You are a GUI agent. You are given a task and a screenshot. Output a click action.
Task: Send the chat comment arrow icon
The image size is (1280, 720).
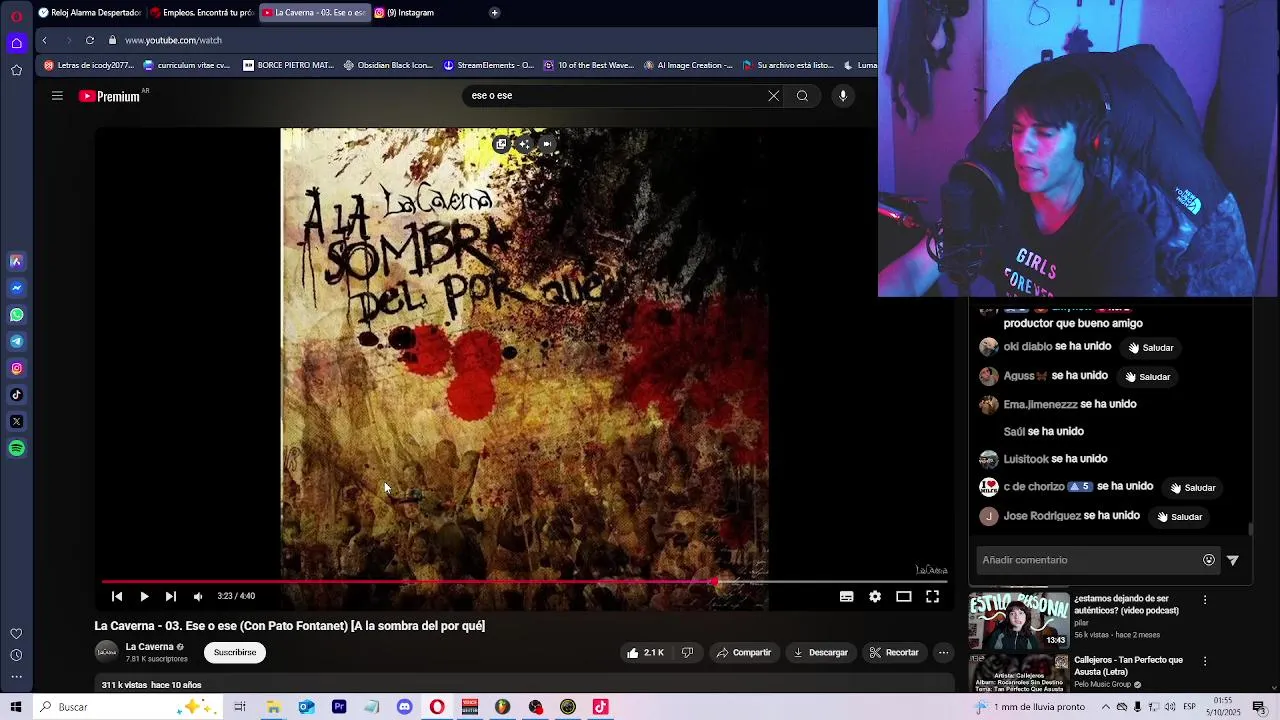coord(1233,561)
